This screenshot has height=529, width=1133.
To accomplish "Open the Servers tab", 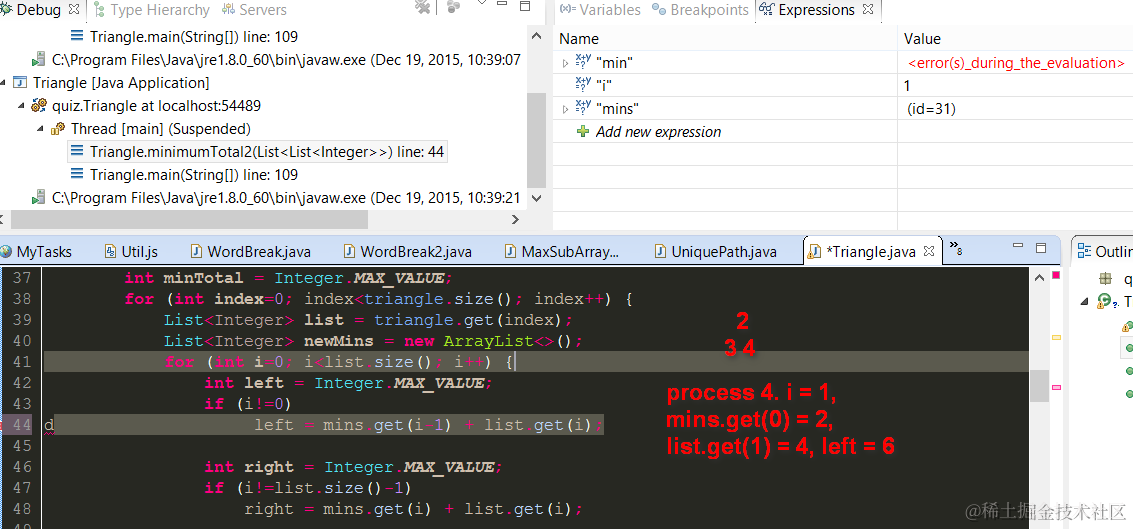I will pyautogui.click(x=254, y=10).
